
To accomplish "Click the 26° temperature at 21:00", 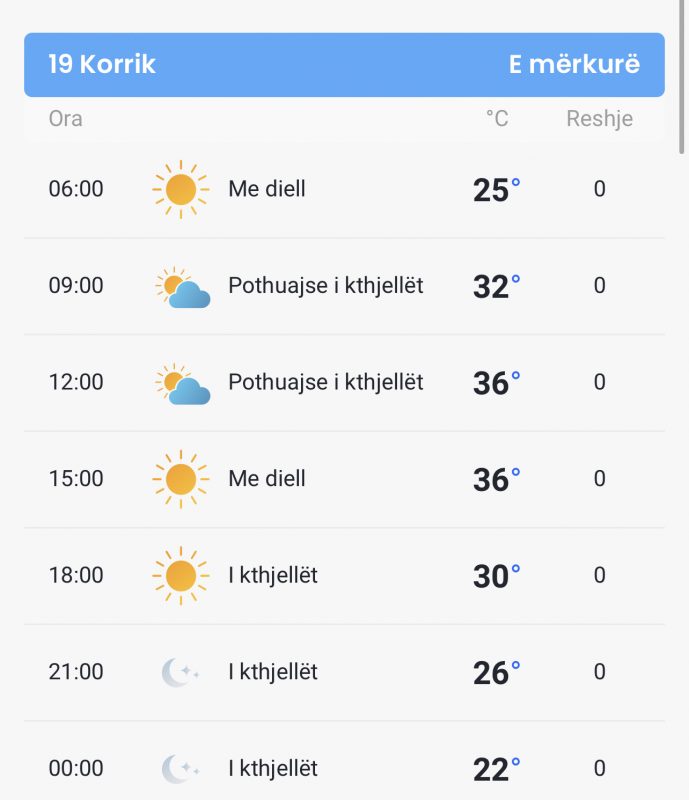I will pyautogui.click(x=497, y=672).
